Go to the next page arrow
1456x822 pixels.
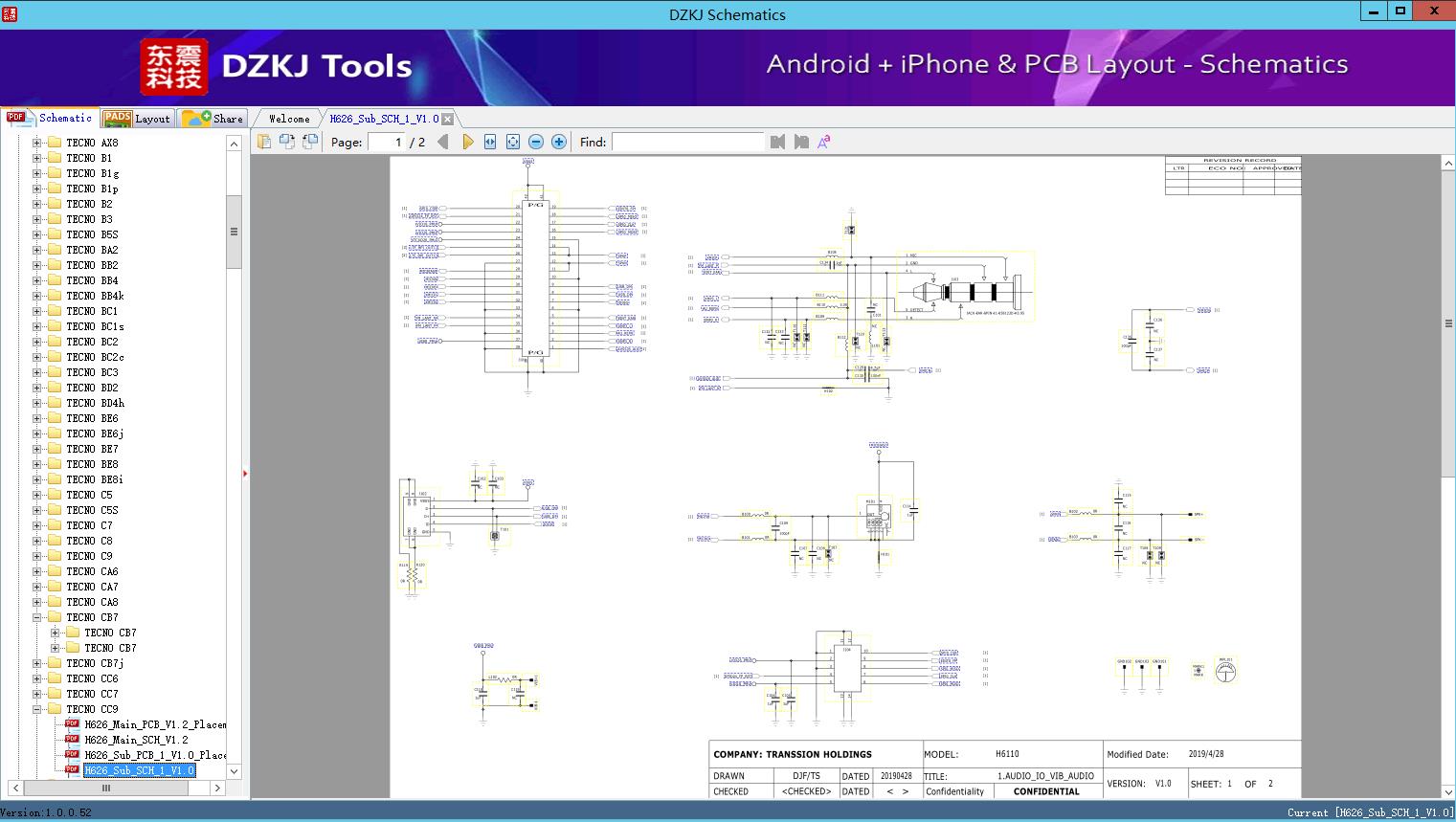tap(467, 142)
